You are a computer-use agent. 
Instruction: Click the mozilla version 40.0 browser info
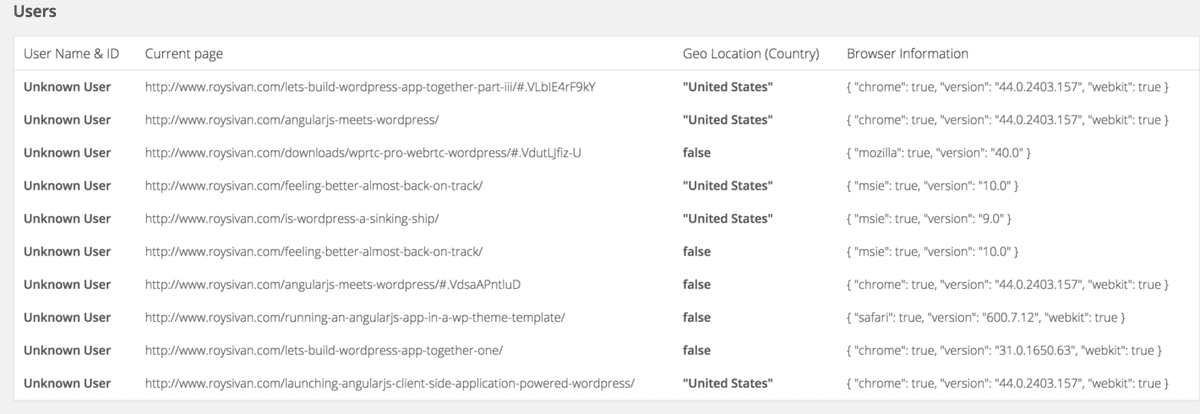pos(939,153)
